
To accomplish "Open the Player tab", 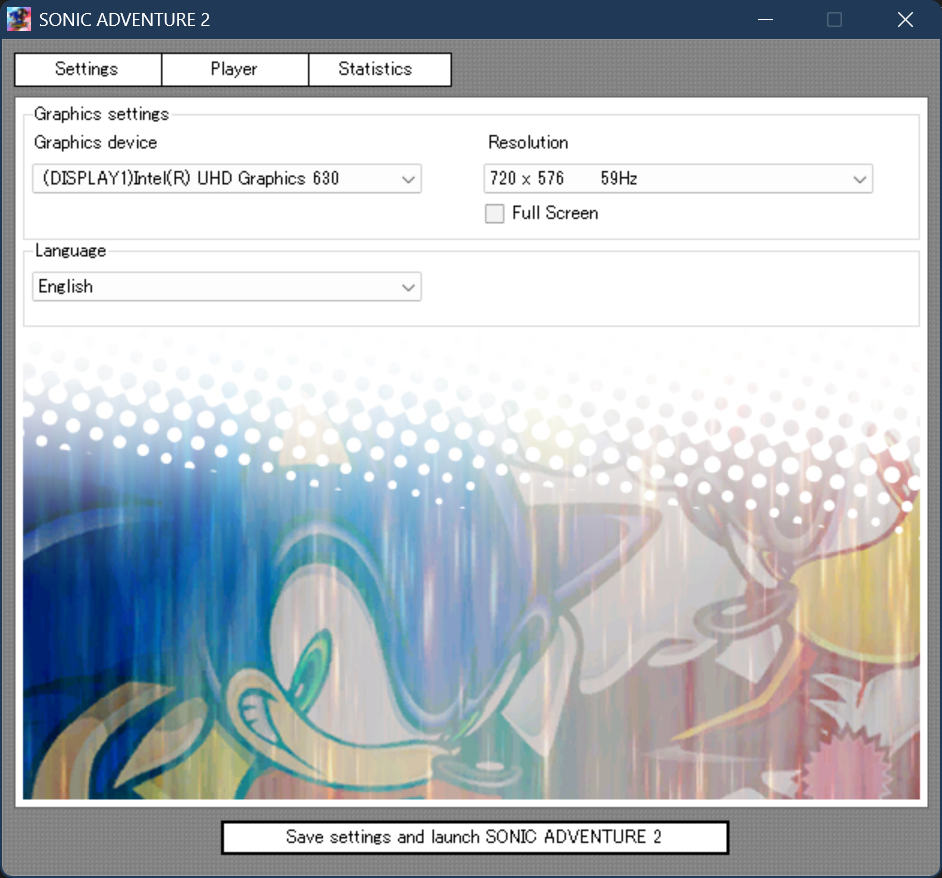I will pyautogui.click(x=234, y=69).
